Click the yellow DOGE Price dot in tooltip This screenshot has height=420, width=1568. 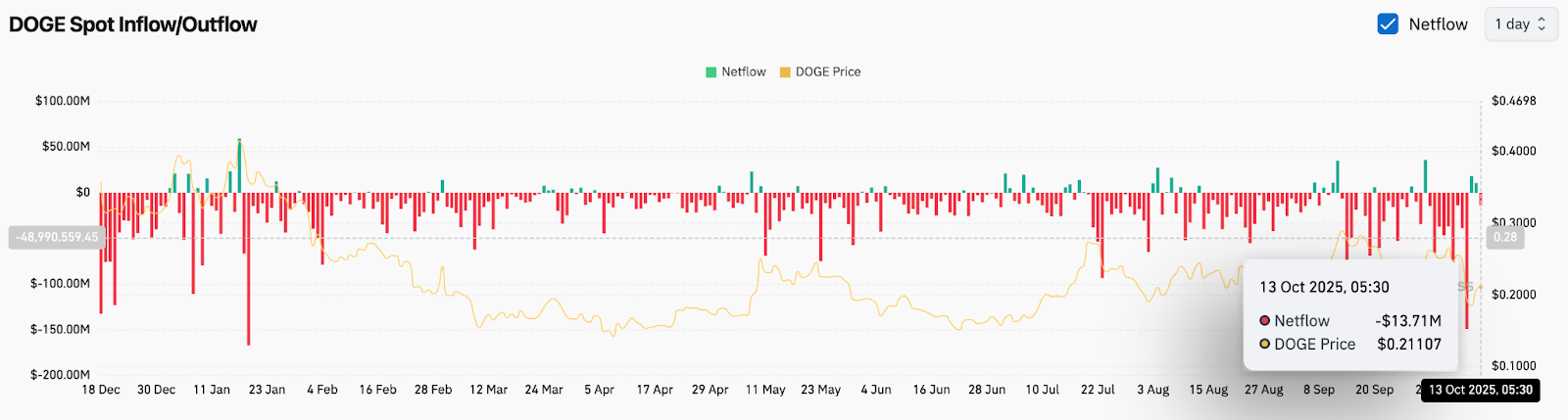pyautogui.click(x=1265, y=344)
